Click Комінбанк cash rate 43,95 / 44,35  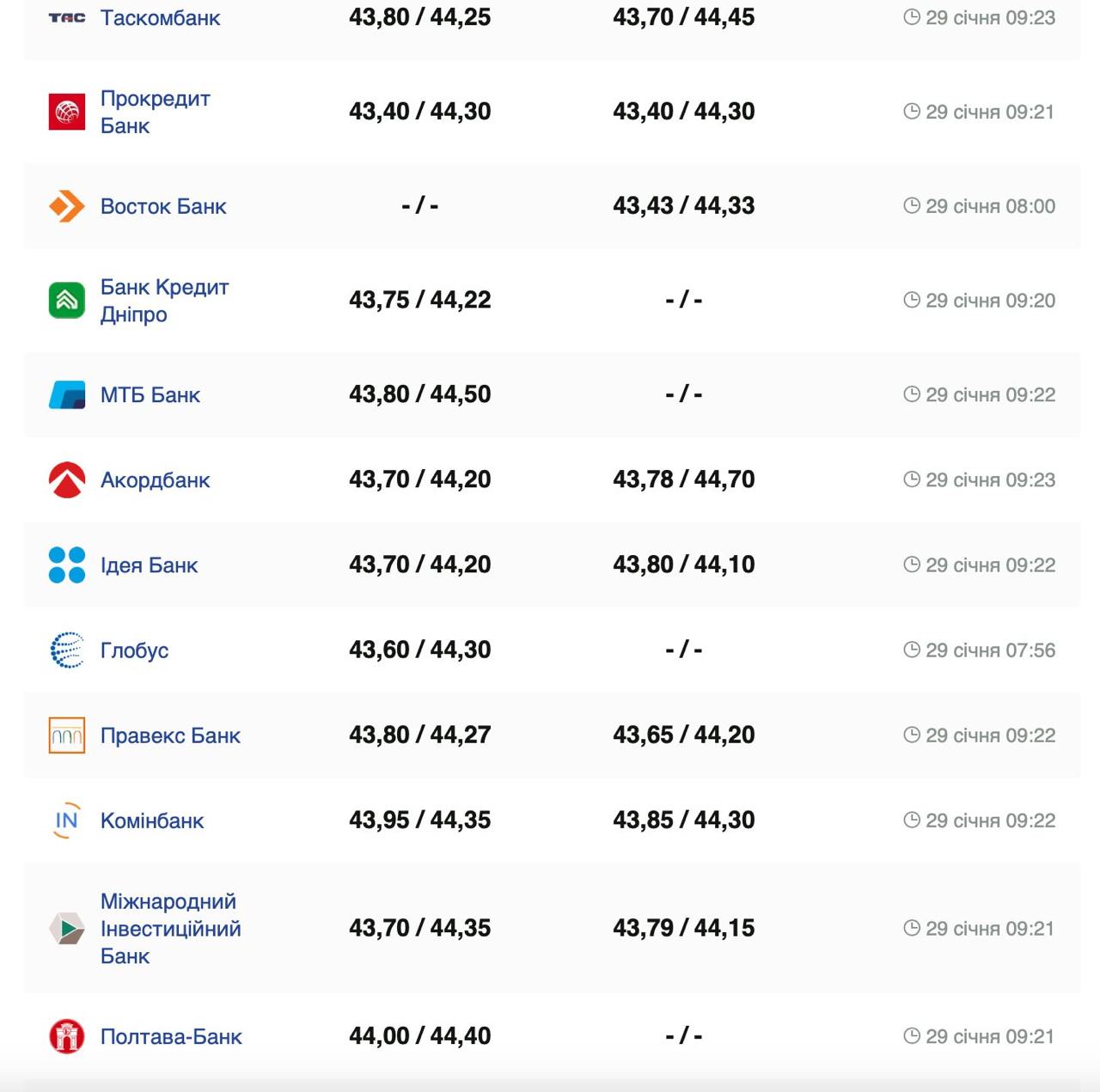tap(419, 821)
